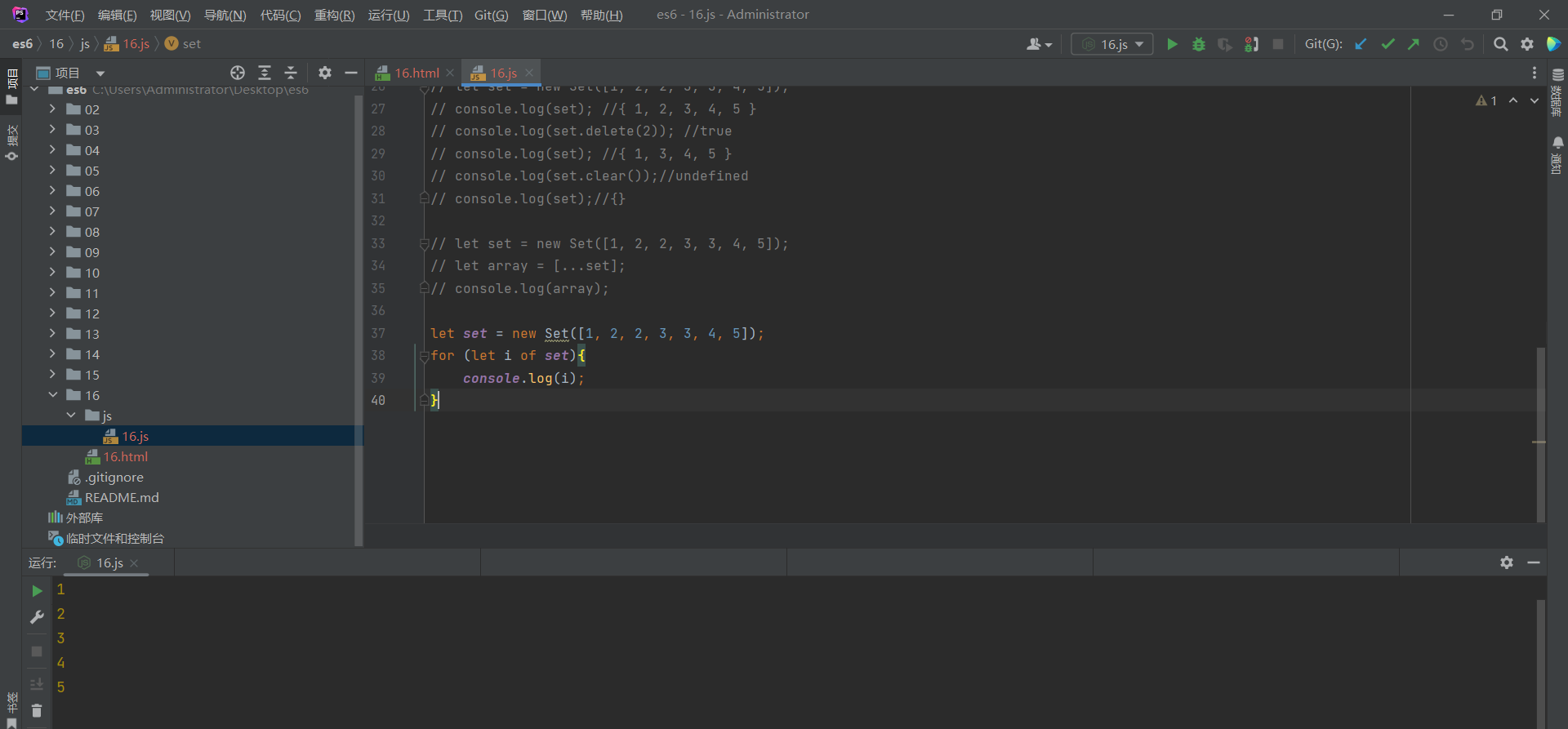1568x729 pixels.
Task: Rerun 16.js in the Run panel
Action: point(37,590)
